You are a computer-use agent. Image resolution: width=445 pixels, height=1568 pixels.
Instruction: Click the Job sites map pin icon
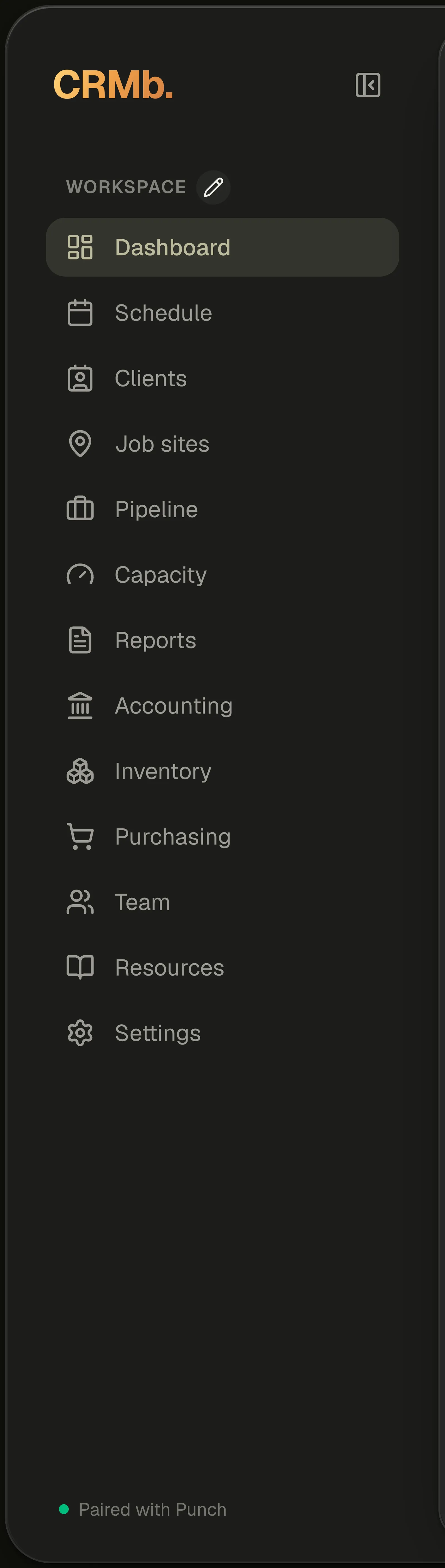tap(80, 444)
